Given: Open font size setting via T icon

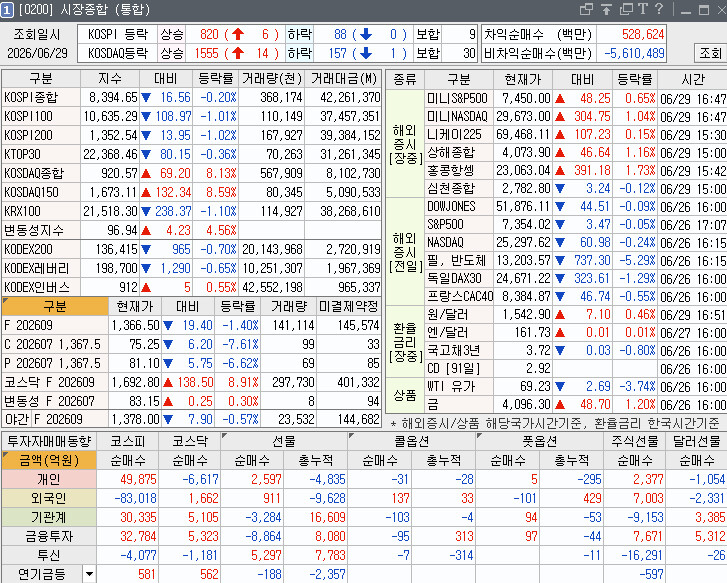Looking at the screenshot, I should point(643,9).
